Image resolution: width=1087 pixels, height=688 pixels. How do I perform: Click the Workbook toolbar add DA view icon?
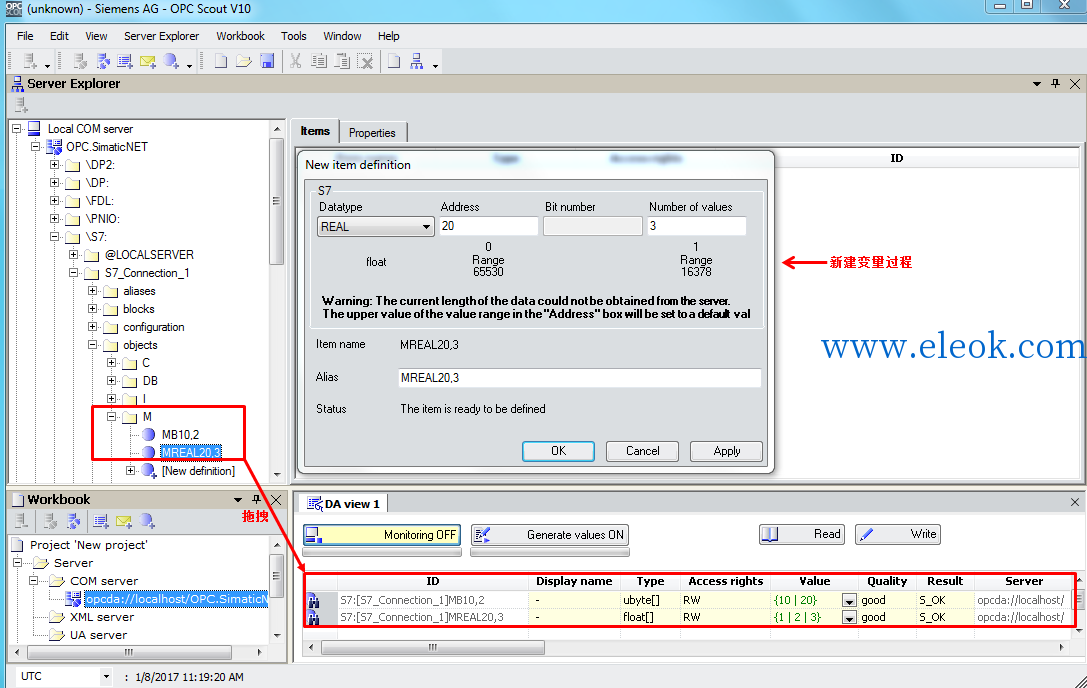[101, 521]
